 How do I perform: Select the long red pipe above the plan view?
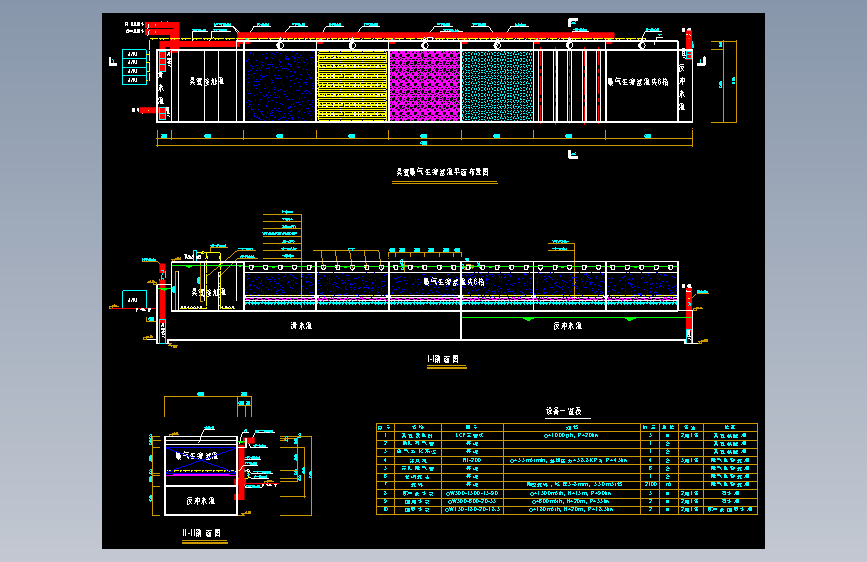426,36
